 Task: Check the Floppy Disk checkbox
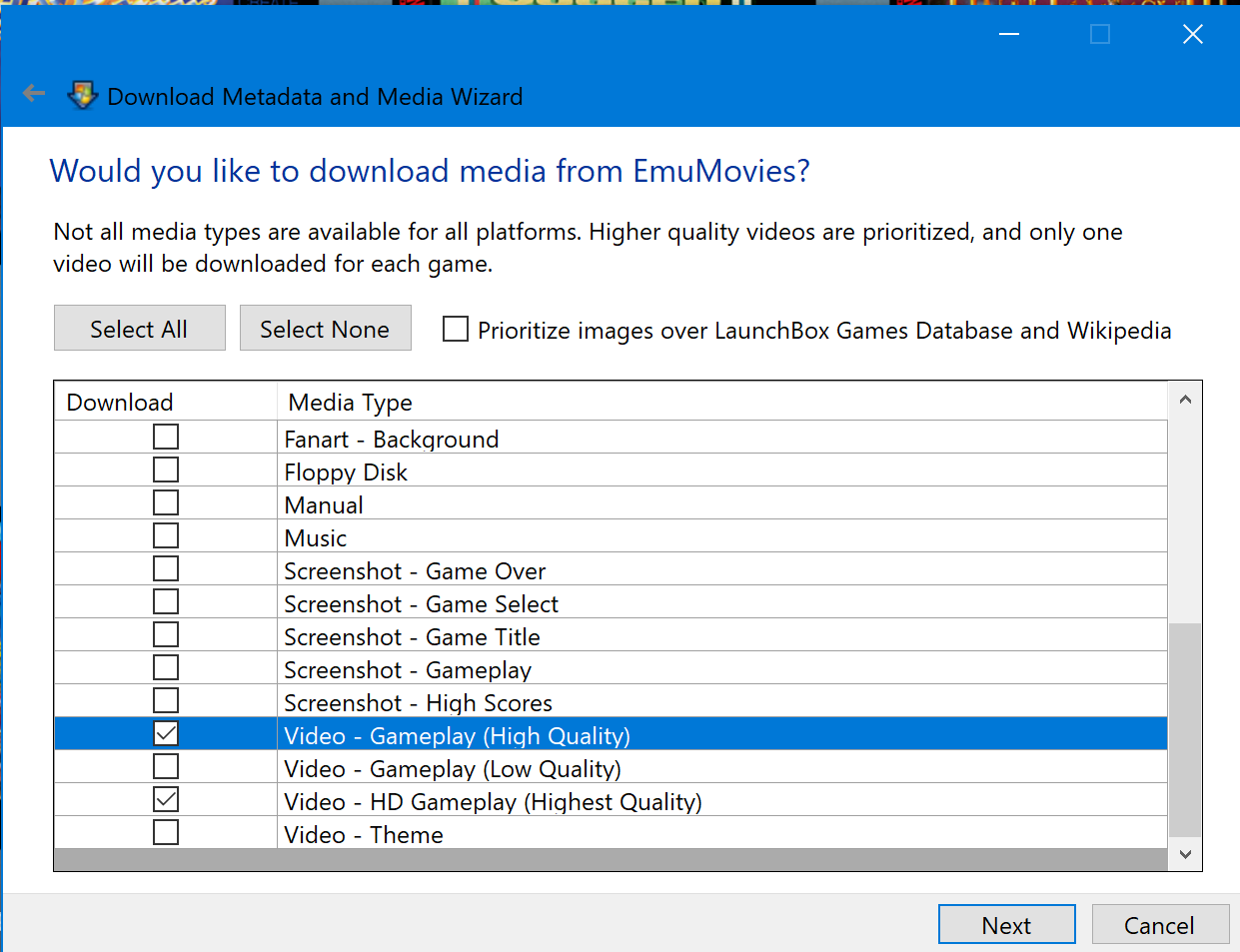coord(166,471)
